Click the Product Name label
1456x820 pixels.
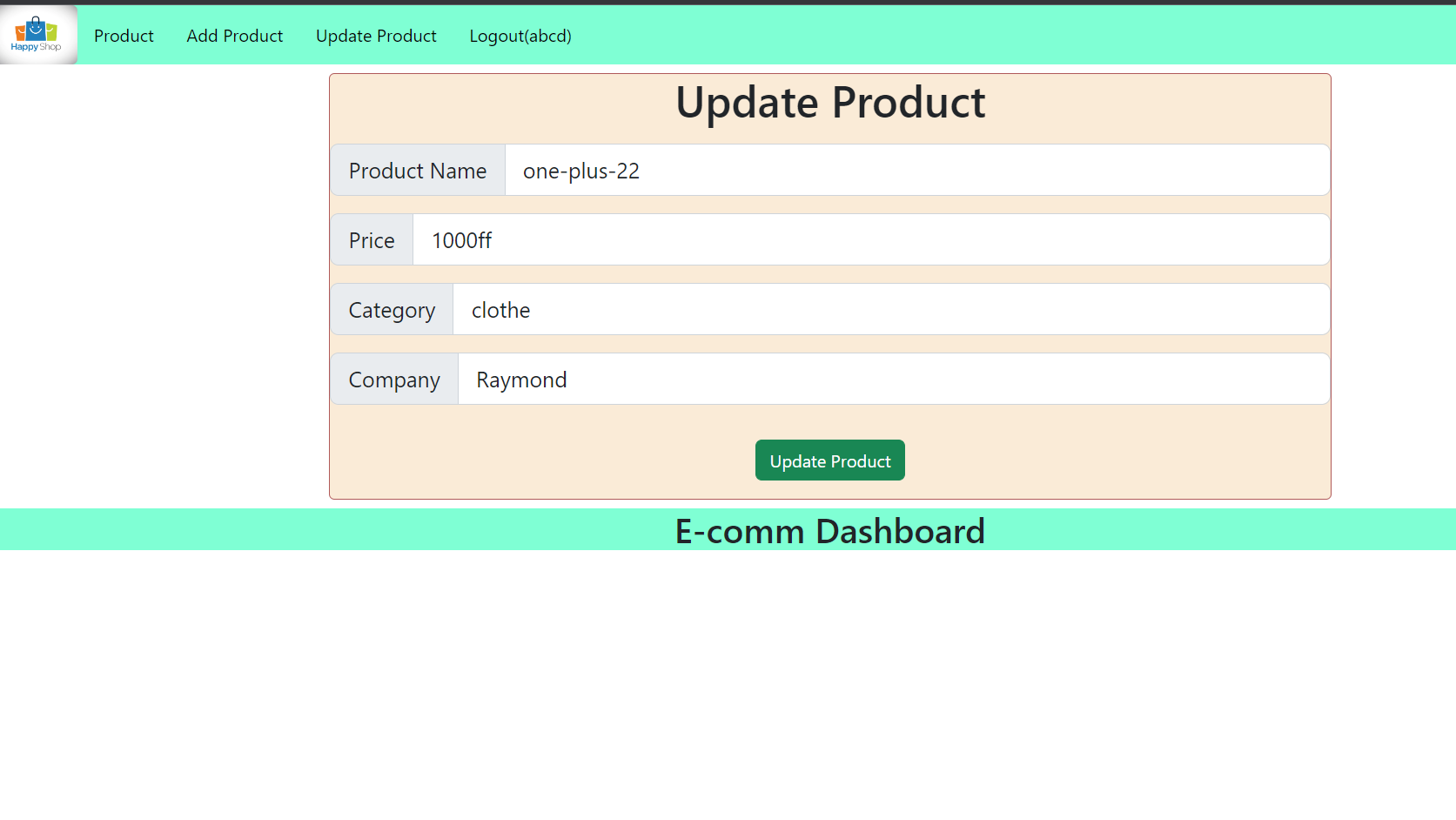click(x=418, y=170)
